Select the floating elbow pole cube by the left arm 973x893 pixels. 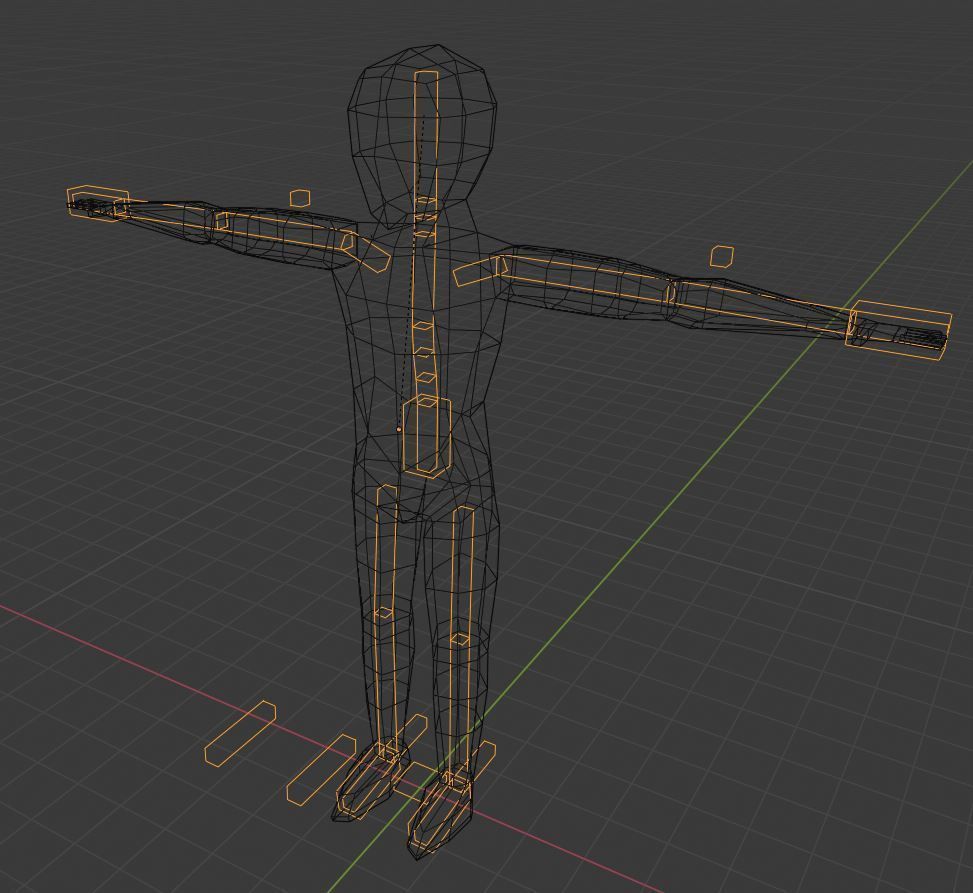722,256
